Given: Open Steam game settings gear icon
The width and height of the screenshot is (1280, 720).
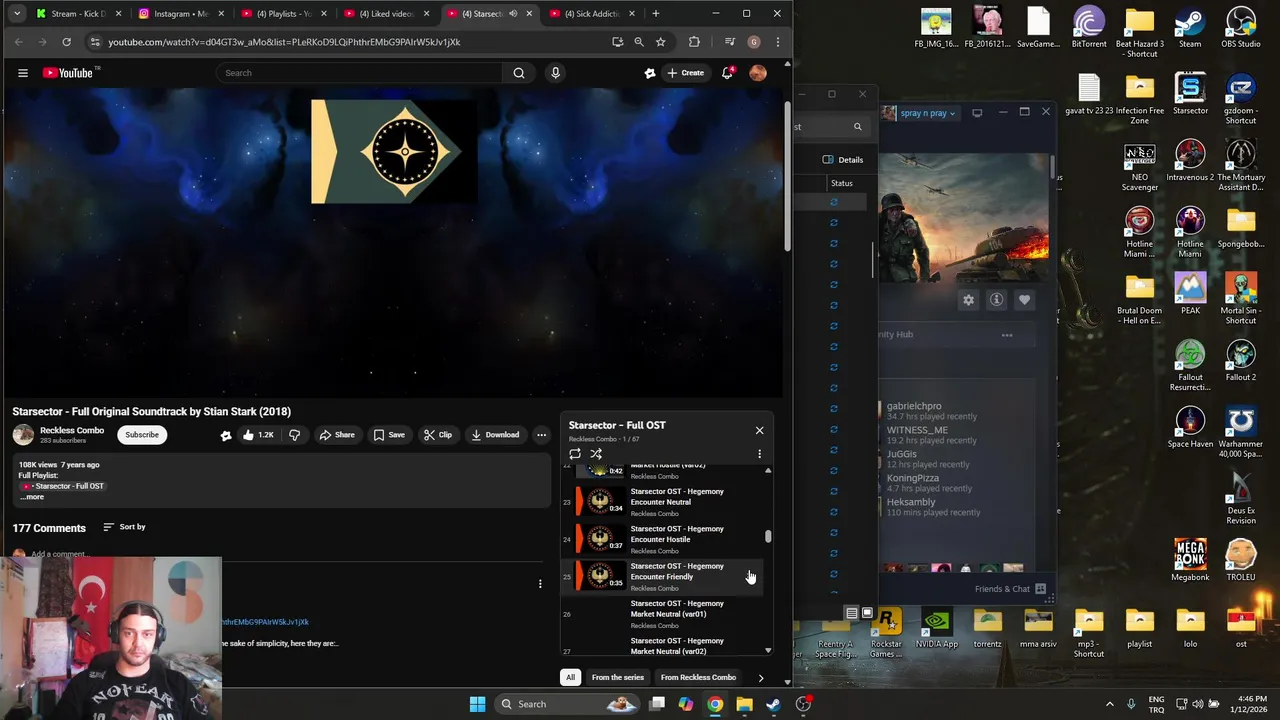Looking at the screenshot, I should 968,300.
